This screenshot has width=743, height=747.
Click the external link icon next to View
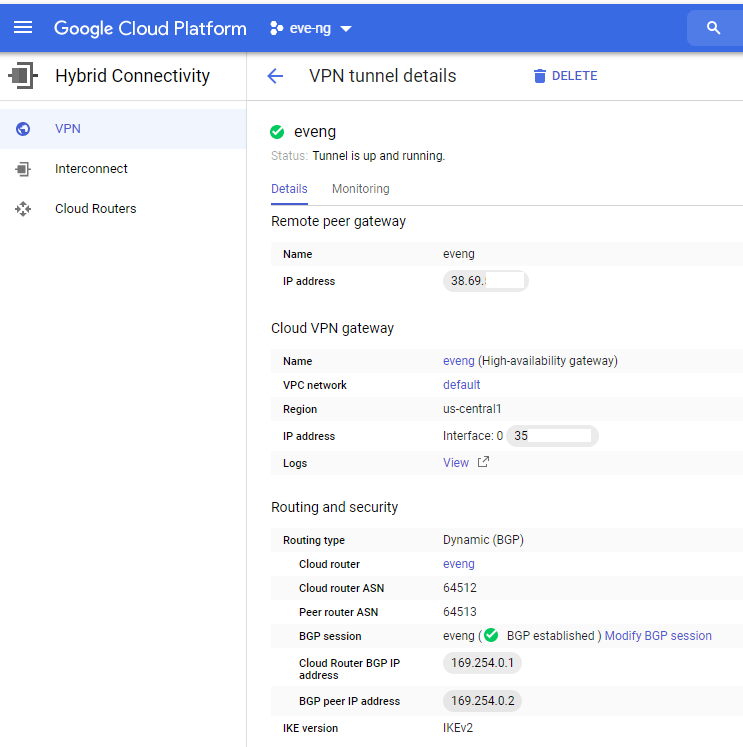coord(483,462)
